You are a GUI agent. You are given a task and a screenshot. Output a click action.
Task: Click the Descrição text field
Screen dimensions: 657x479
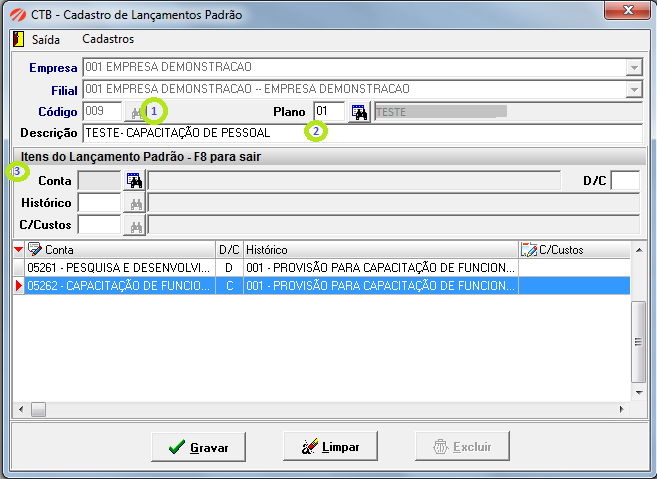coord(362,133)
